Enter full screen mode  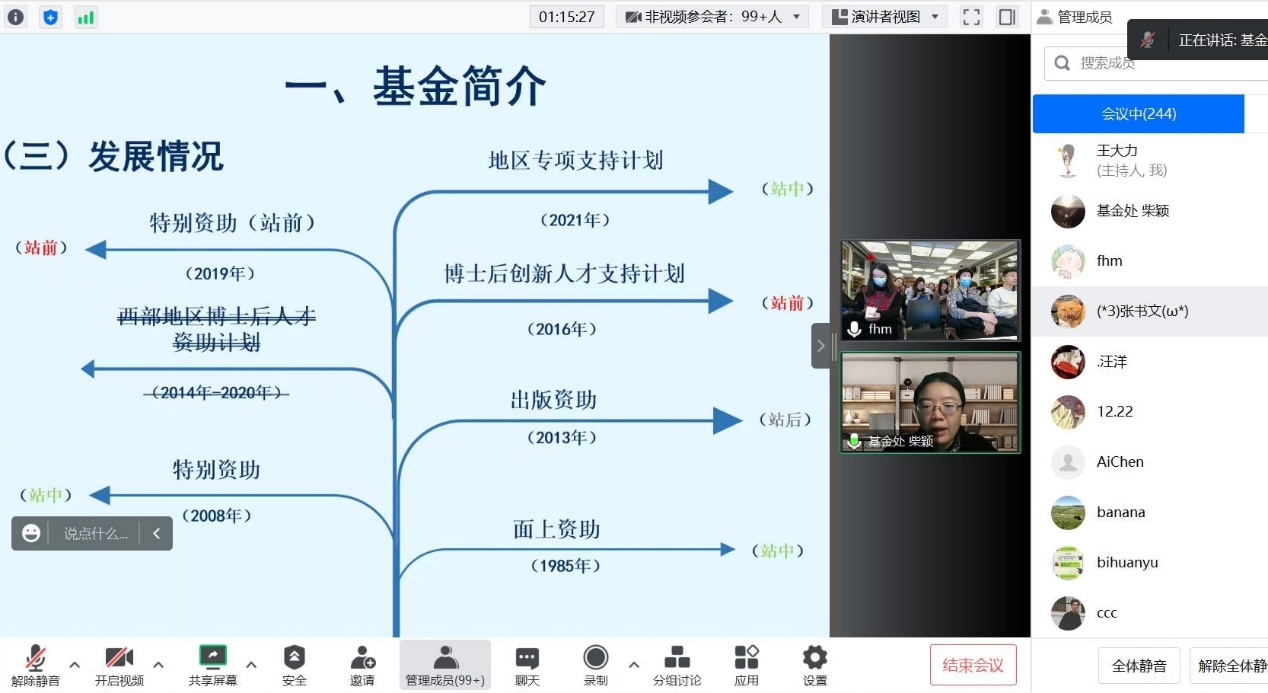coord(971,17)
